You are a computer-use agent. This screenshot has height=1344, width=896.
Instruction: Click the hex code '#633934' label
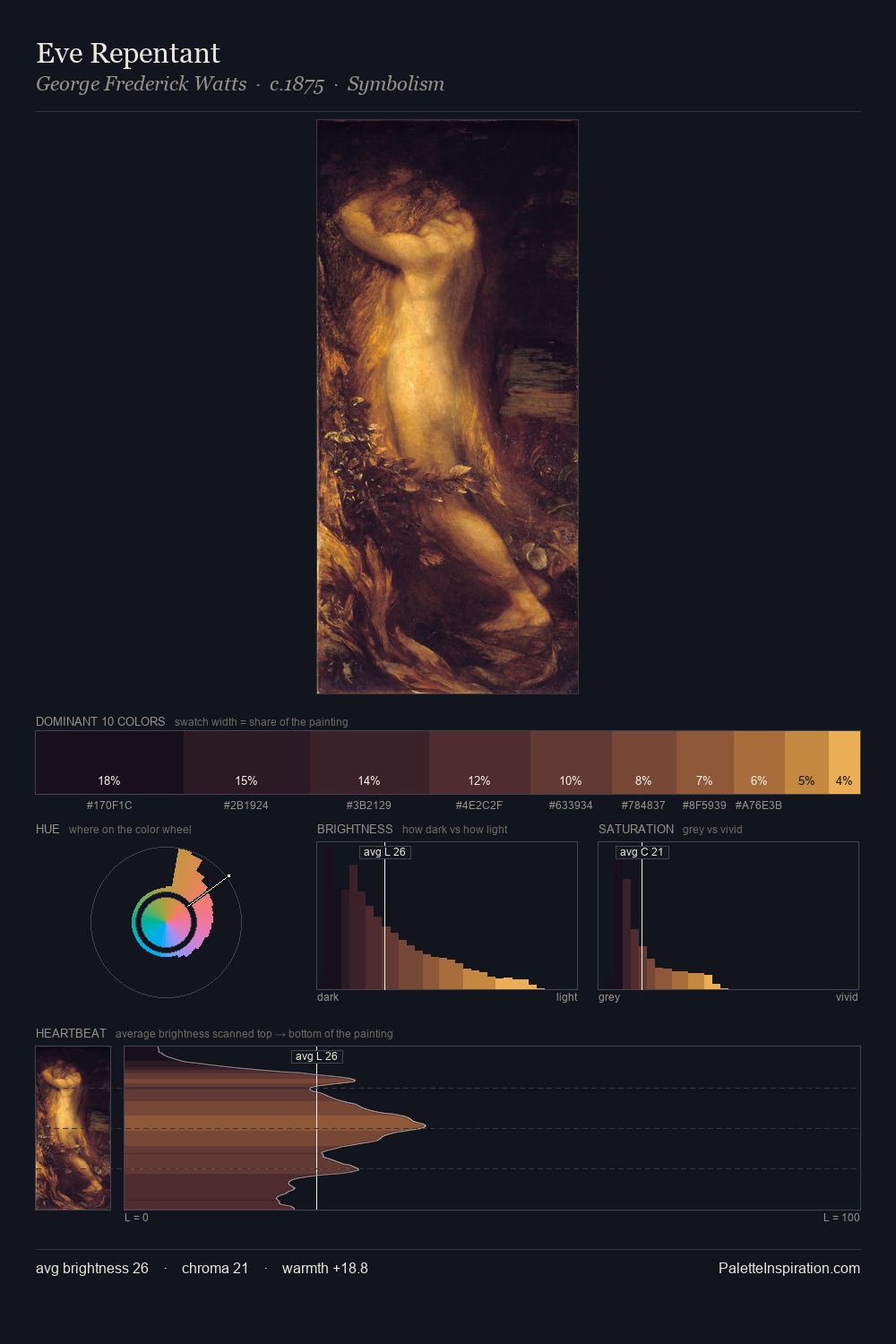[x=571, y=806]
